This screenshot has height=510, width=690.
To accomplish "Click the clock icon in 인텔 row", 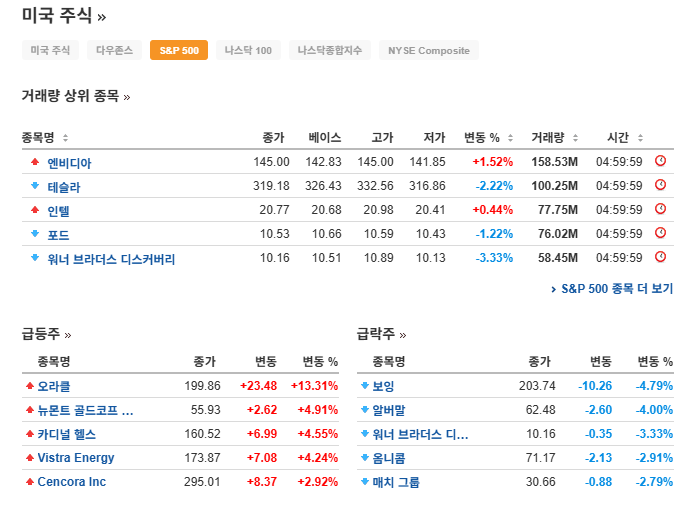I will [661, 209].
